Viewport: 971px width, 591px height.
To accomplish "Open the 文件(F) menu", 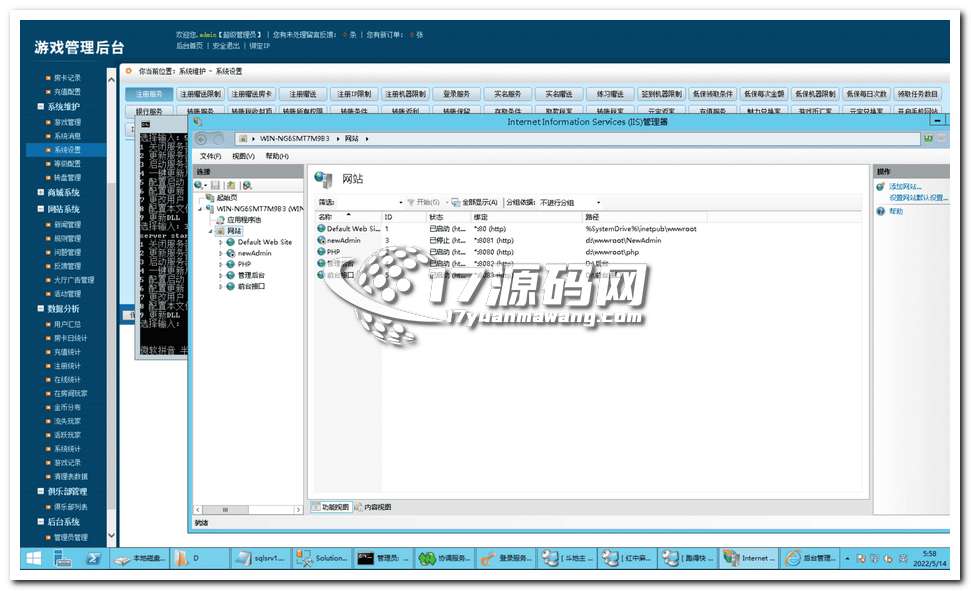I will pyautogui.click(x=210, y=156).
